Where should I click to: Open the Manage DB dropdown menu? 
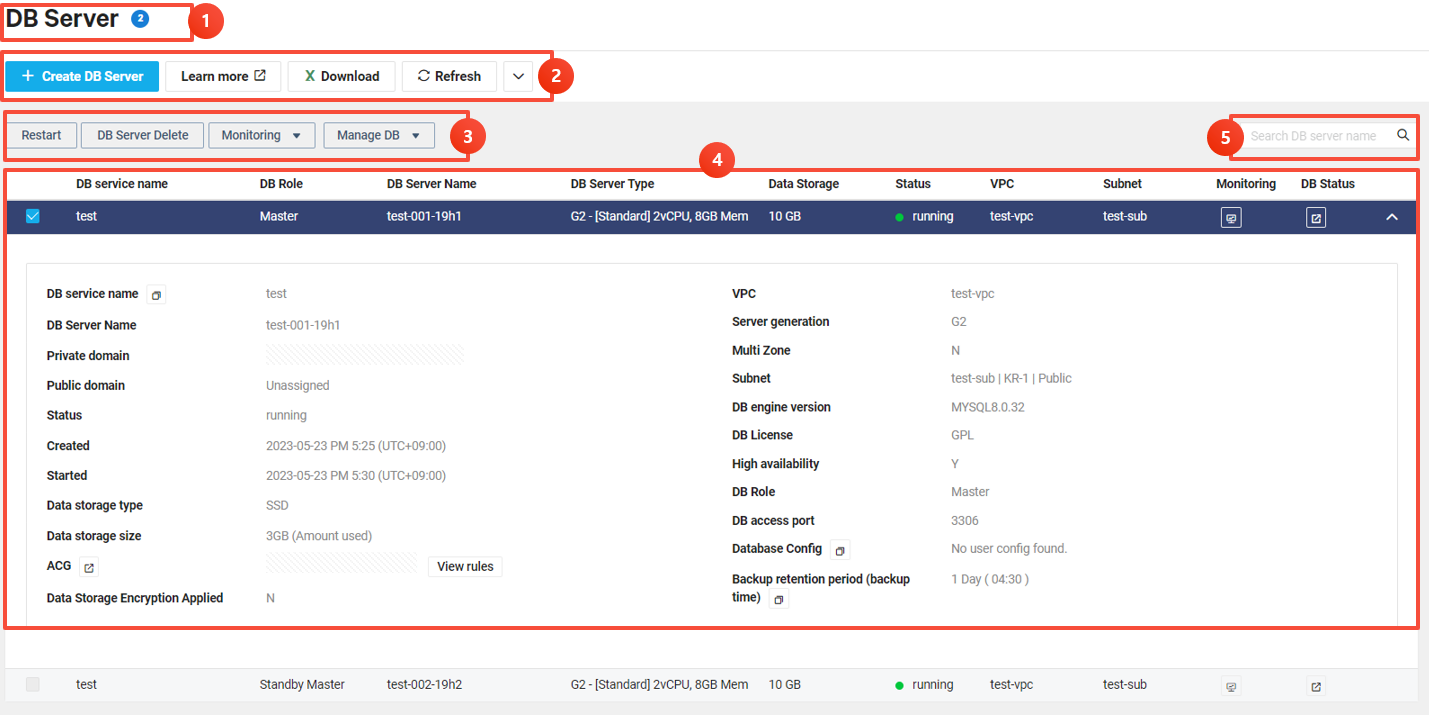[379, 135]
